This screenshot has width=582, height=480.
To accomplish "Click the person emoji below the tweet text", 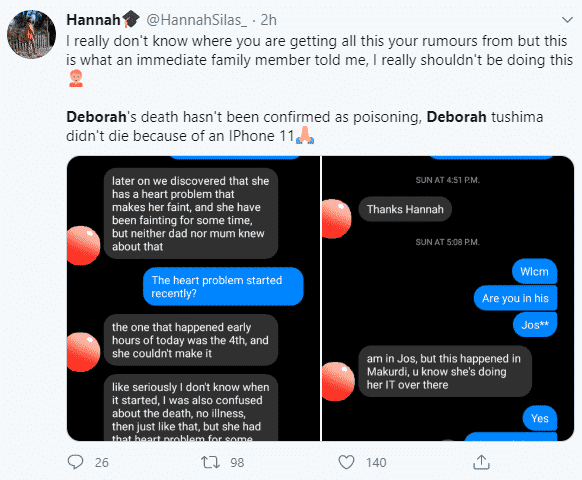I will [76, 78].
